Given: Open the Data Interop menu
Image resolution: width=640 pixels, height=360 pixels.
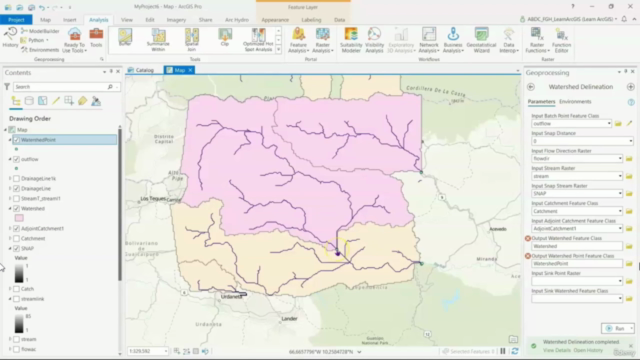Looking at the screenshot, I should click(x=509, y=40).
